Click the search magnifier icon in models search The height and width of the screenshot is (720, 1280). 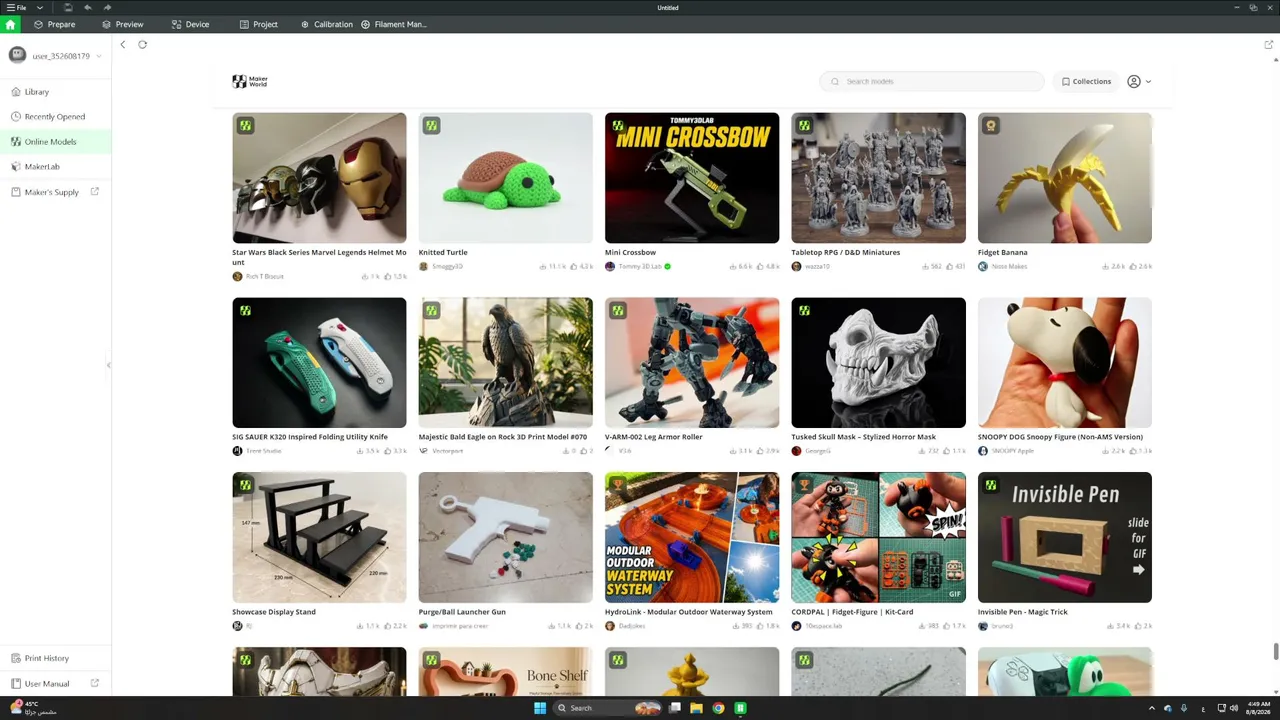pyautogui.click(x=835, y=81)
